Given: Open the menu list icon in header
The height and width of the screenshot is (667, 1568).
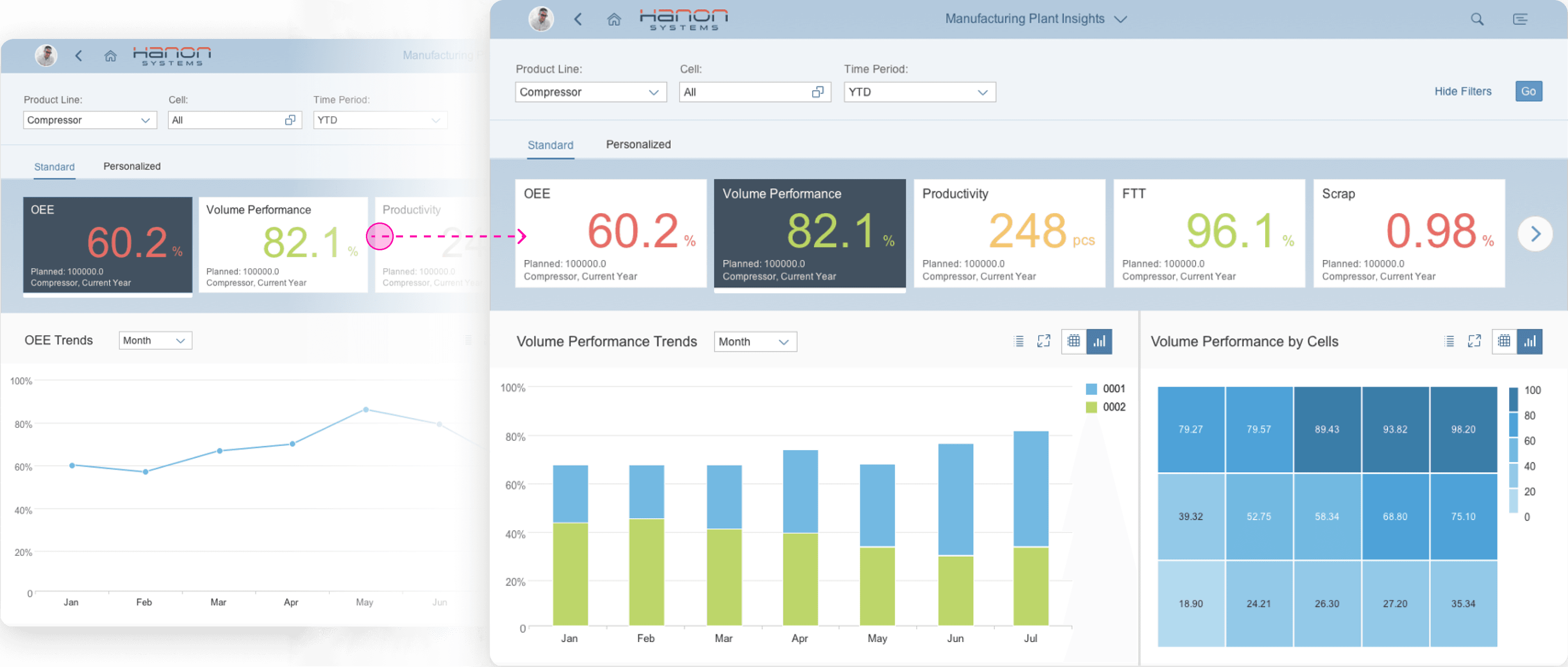Looking at the screenshot, I should point(1520,19).
